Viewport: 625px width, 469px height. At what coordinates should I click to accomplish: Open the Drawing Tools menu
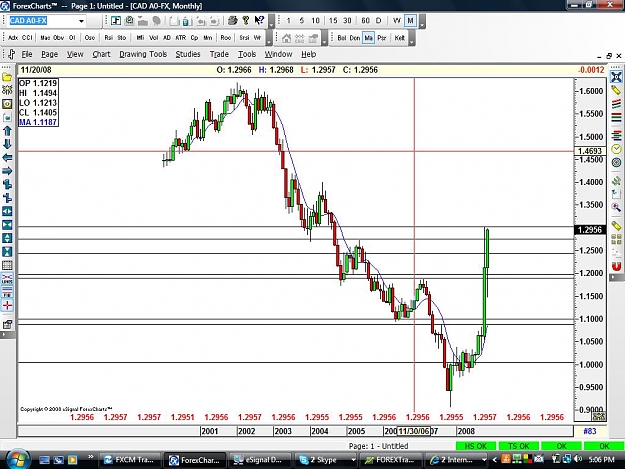coord(143,54)
